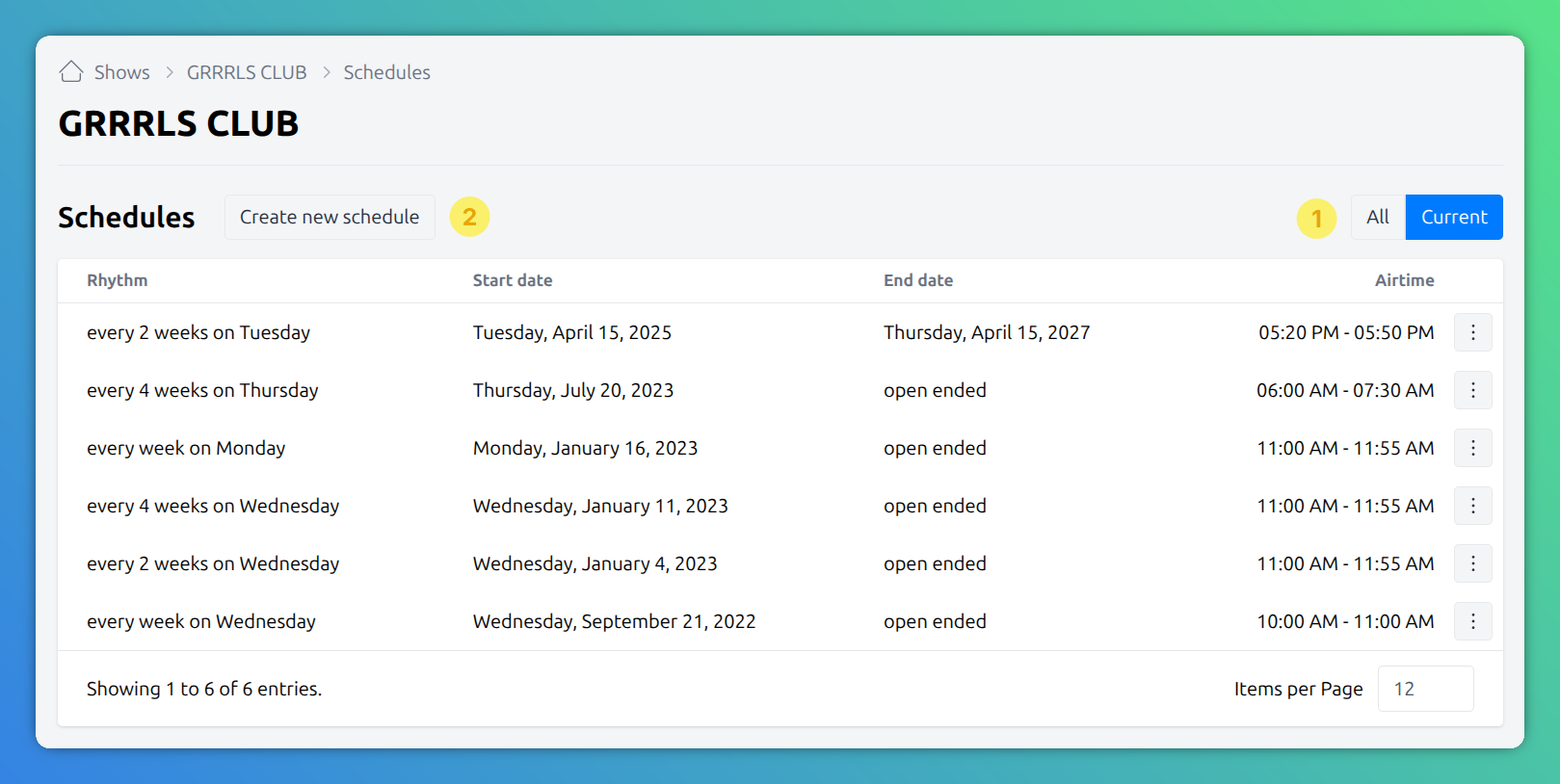Click 'Wednesday, January 11, 2023' start date
The width and height of the screenshot is (1560, 784).
pyautogui.click(x=600, y=506)
